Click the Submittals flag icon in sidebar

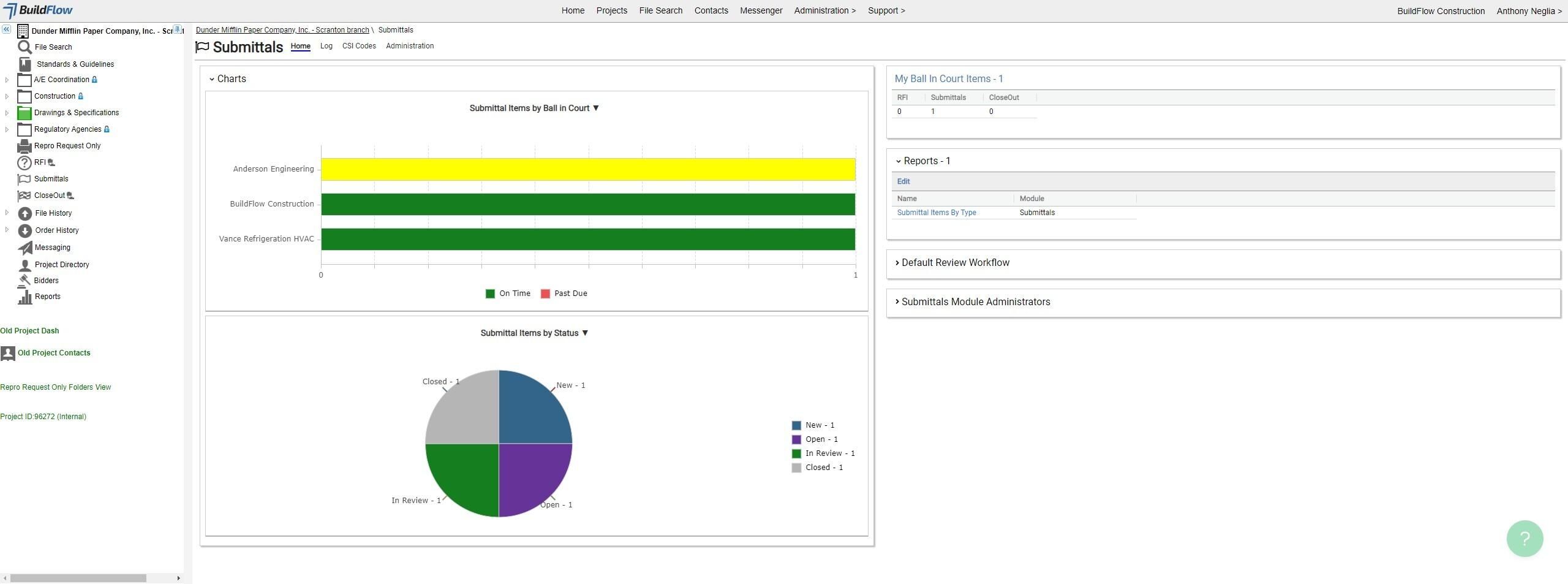[24, 179]
